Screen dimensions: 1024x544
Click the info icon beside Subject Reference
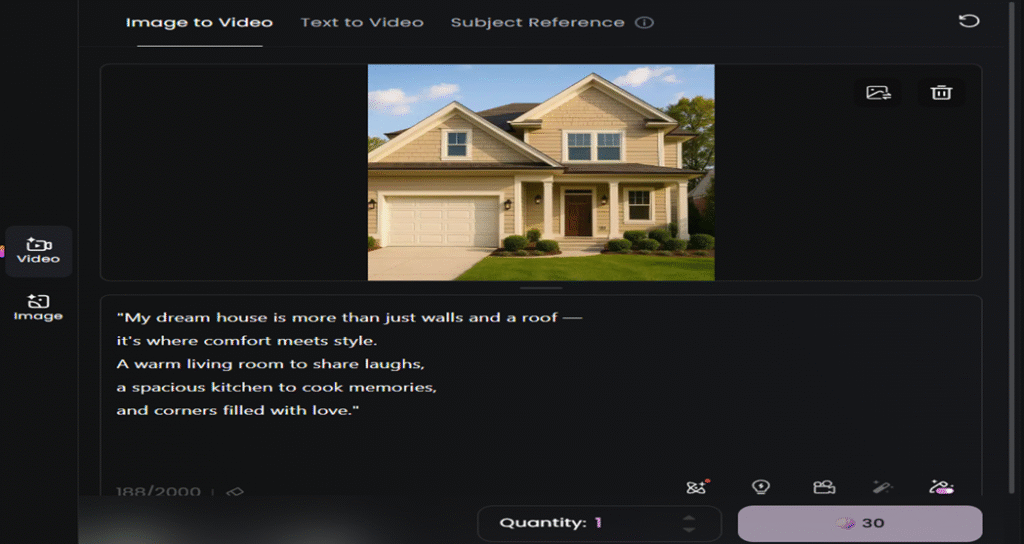point(645,23)
